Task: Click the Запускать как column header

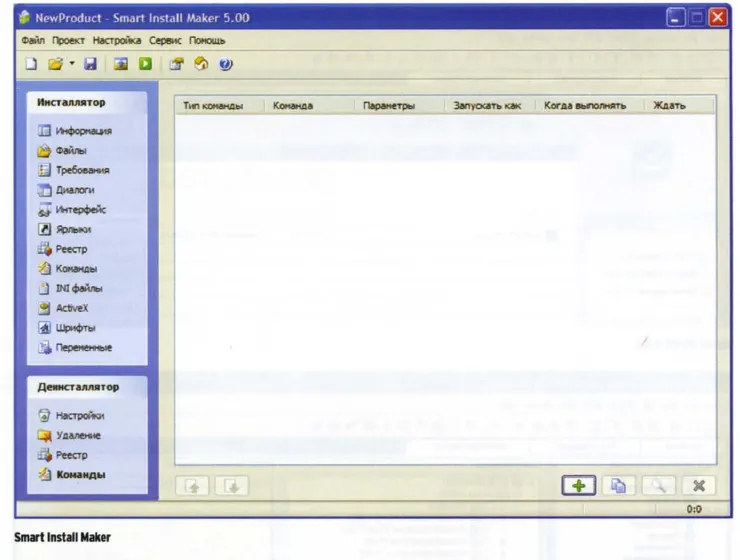Action: coord(490,106)
